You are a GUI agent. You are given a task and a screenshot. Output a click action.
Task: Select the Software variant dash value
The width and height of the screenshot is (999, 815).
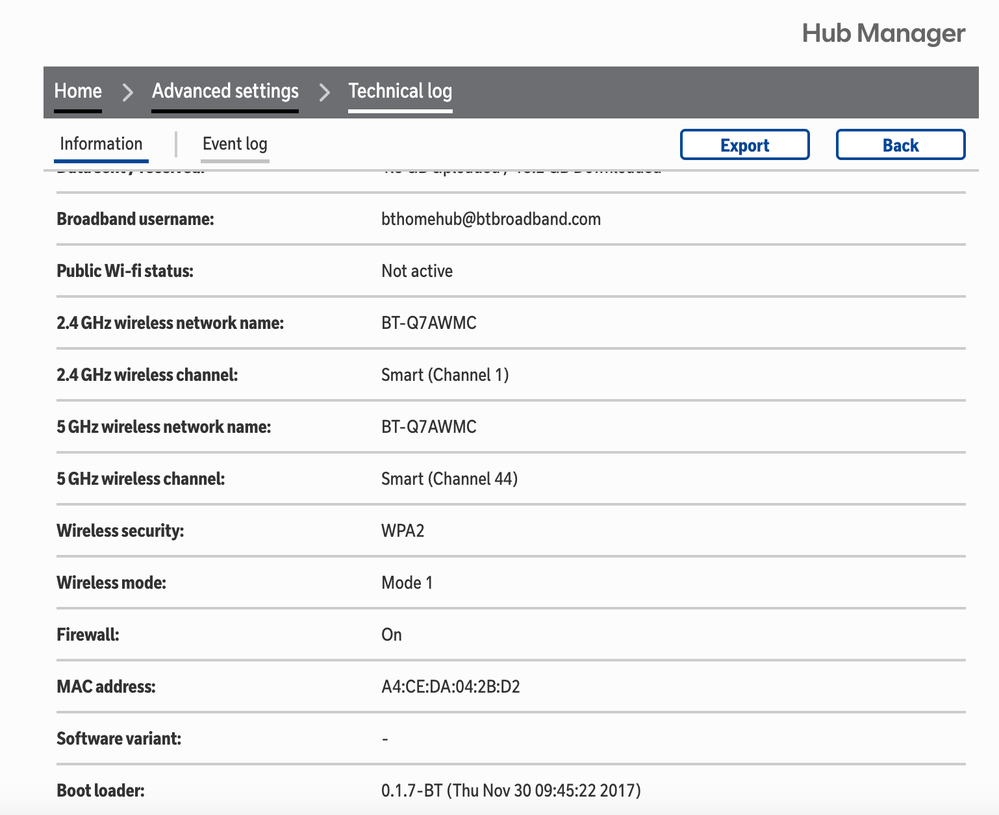384,738
